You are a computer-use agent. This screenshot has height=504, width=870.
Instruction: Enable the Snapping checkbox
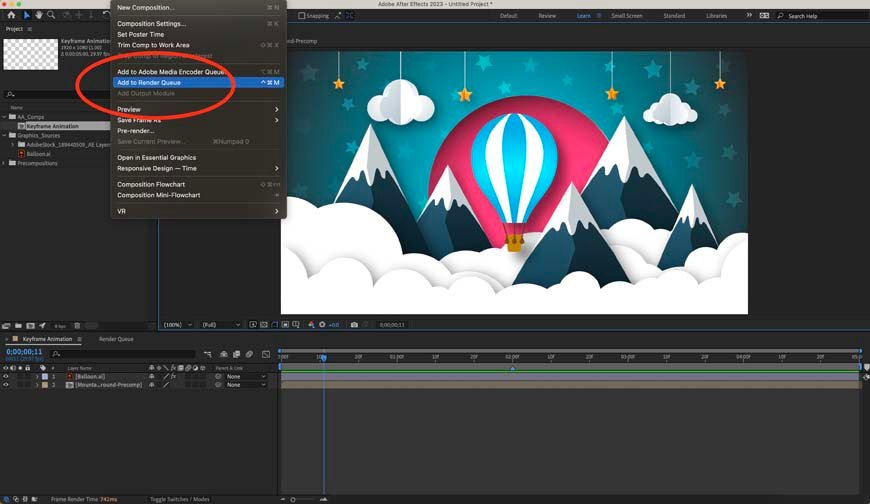tap(301, 16)
